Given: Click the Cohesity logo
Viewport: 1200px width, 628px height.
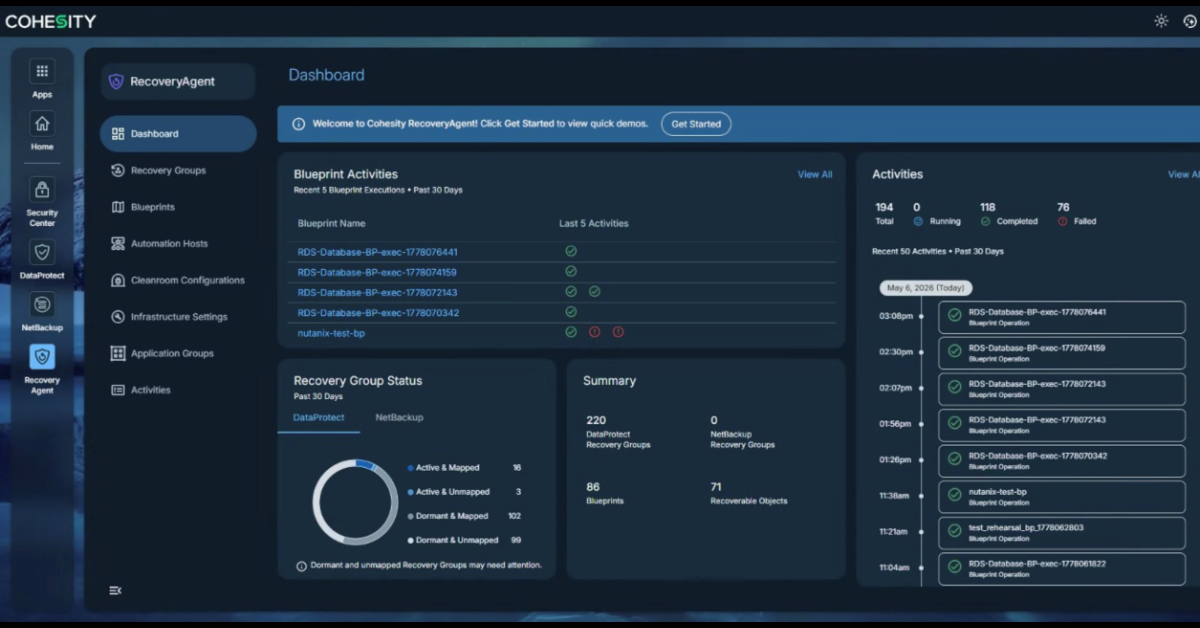Looking at the screenshot, I should click(51, 21).
